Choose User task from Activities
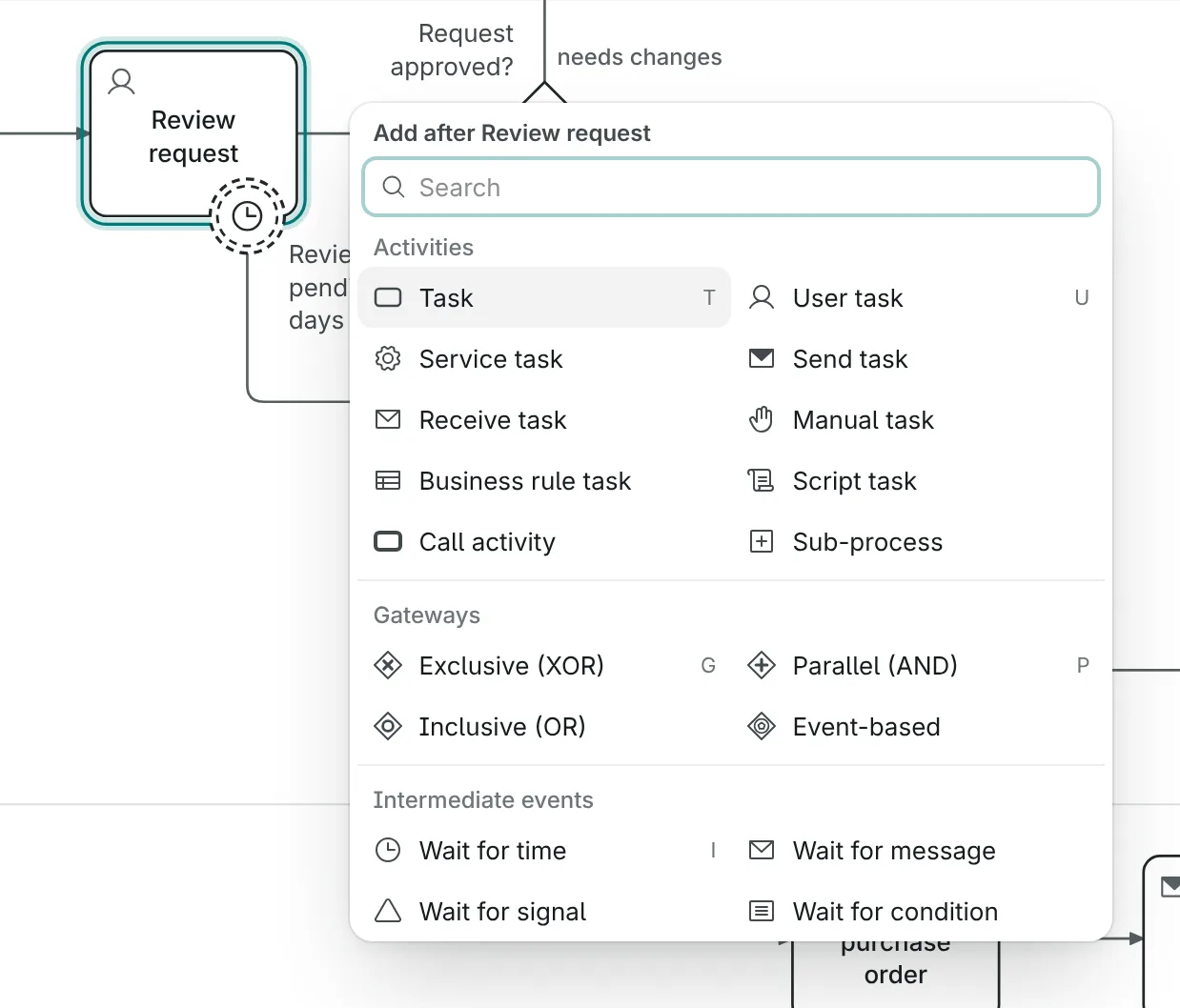Image resolution: width=1180 pixels, height=1008 pixels. click(x=918, y=297)
